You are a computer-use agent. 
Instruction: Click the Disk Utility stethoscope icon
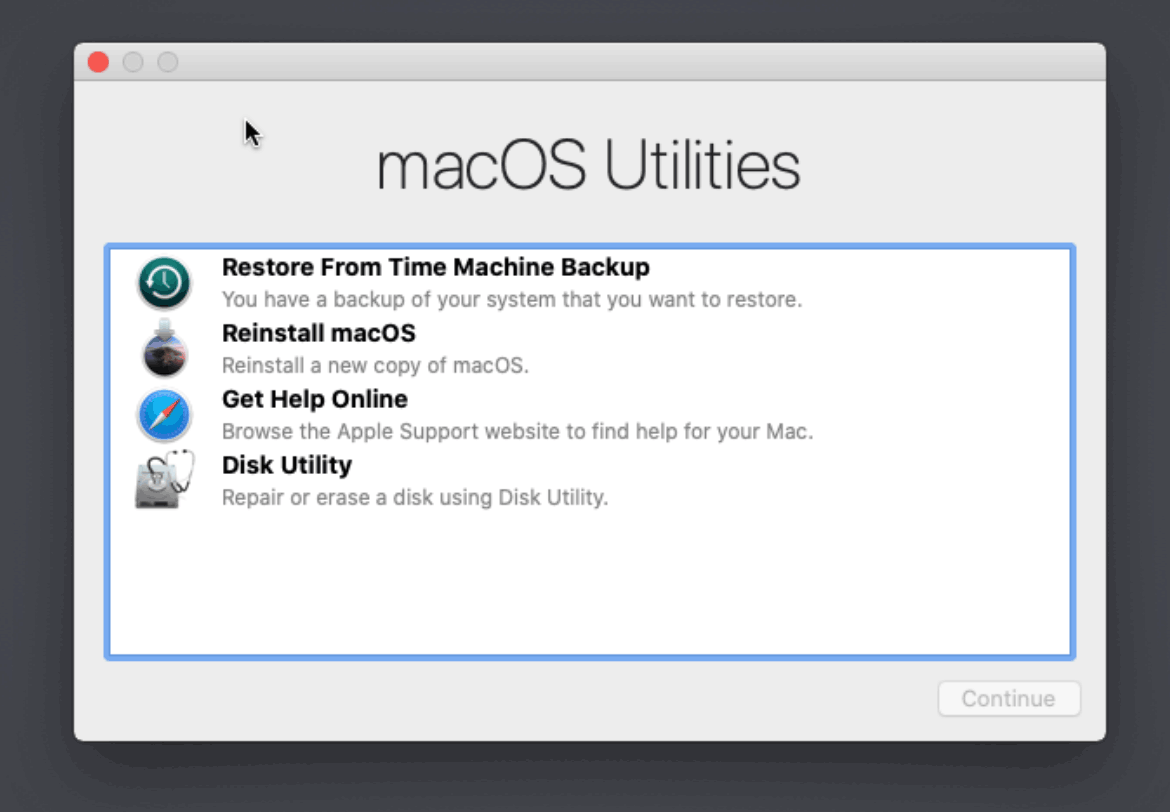pyautogui.click(x=165, y=479)
